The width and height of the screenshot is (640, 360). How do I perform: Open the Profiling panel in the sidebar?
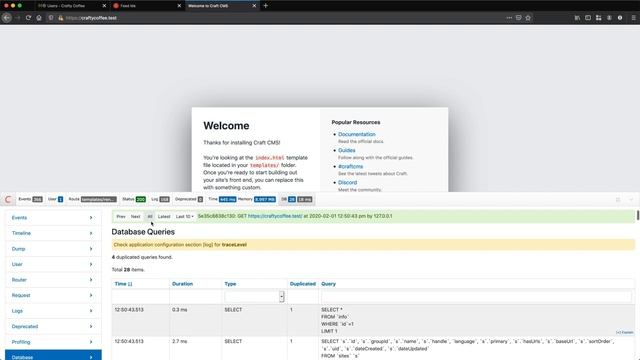(53, 342)
